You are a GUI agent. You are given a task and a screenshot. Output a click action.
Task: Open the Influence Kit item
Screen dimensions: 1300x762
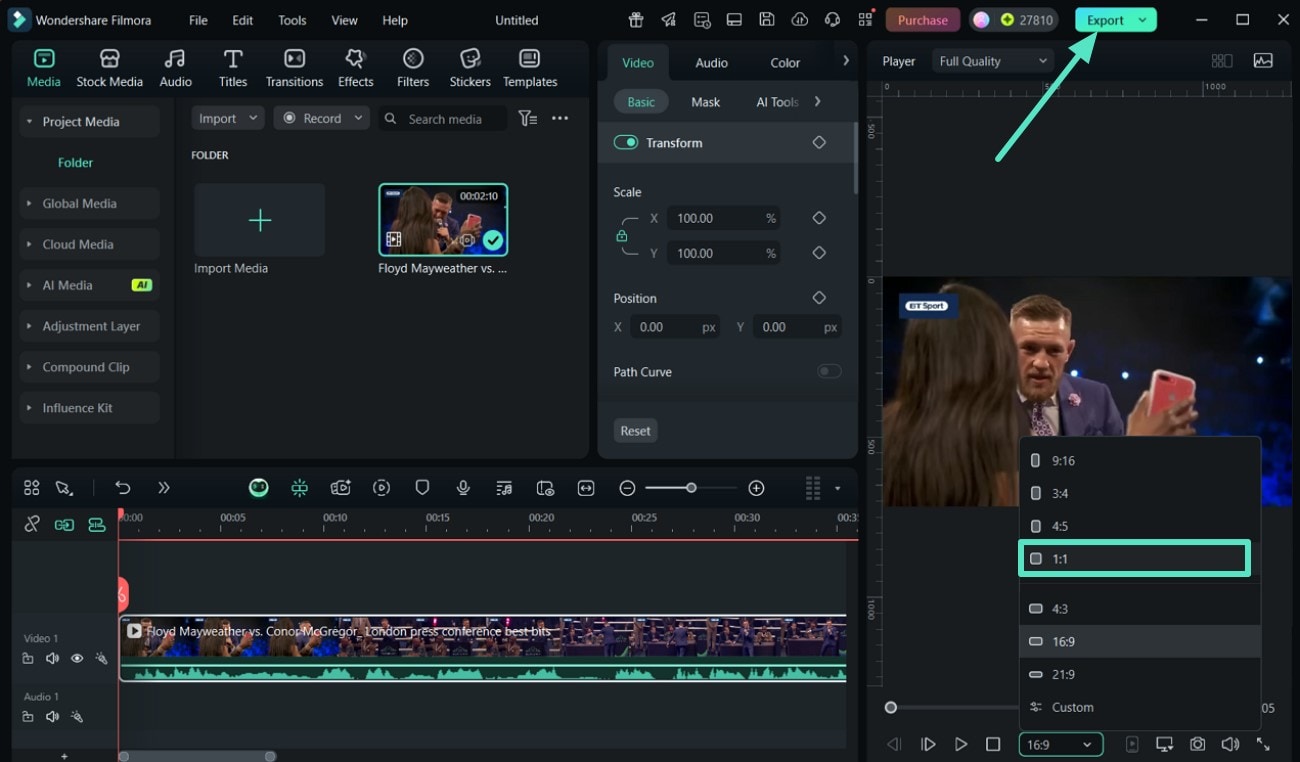click(x=89, y=408)
